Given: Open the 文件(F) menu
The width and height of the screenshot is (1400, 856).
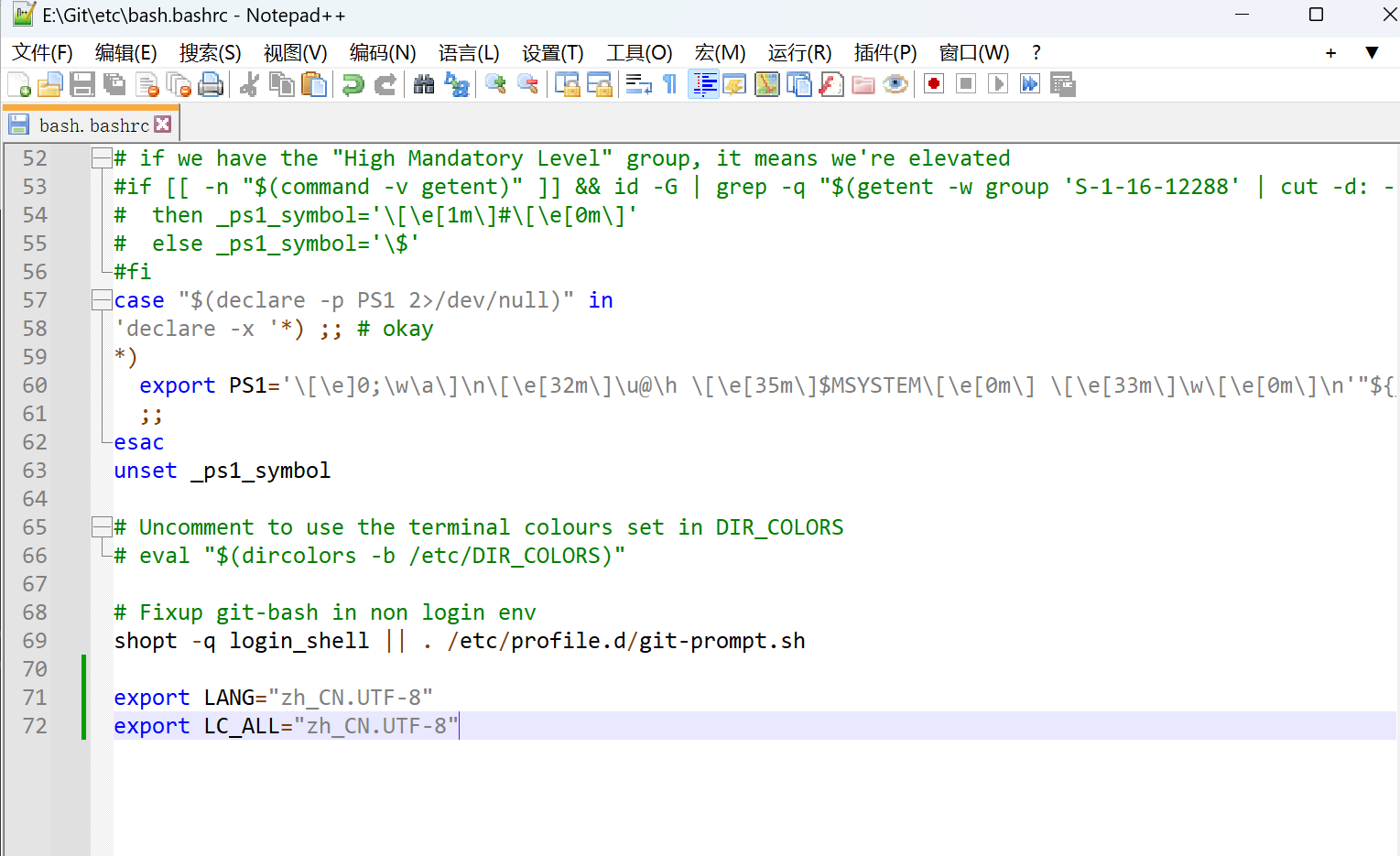Looking at the screenshot, I should pos(42,53).
